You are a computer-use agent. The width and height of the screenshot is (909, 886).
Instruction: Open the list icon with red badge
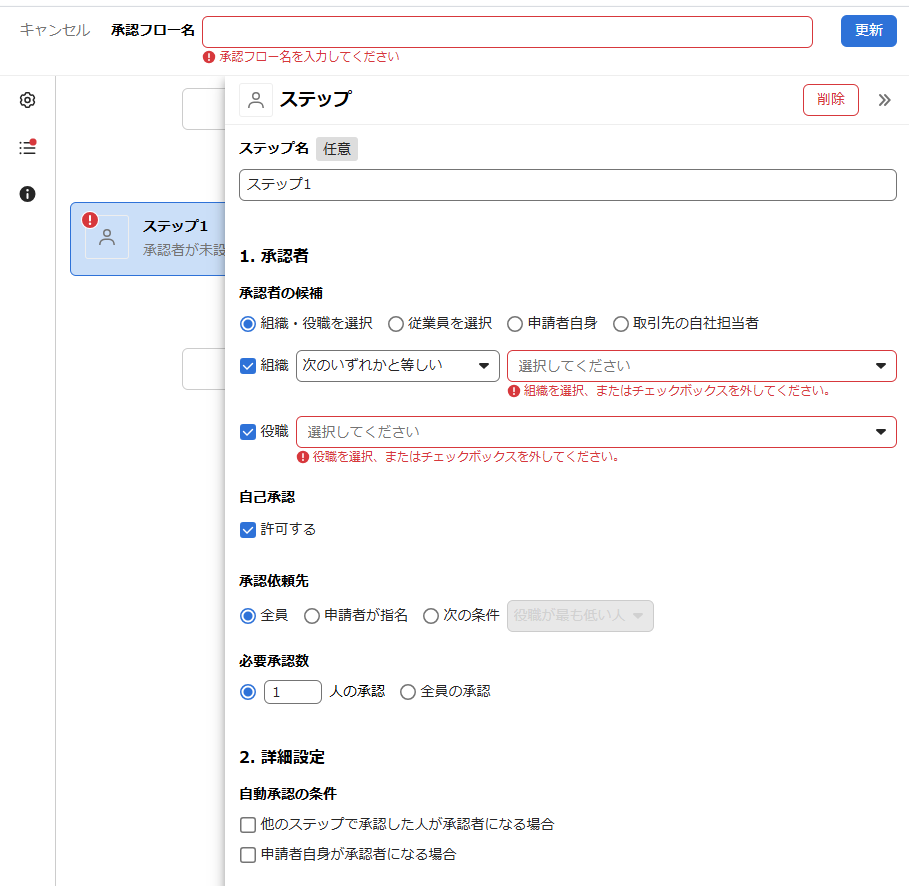pyautogui.click(x=28, y=147)
